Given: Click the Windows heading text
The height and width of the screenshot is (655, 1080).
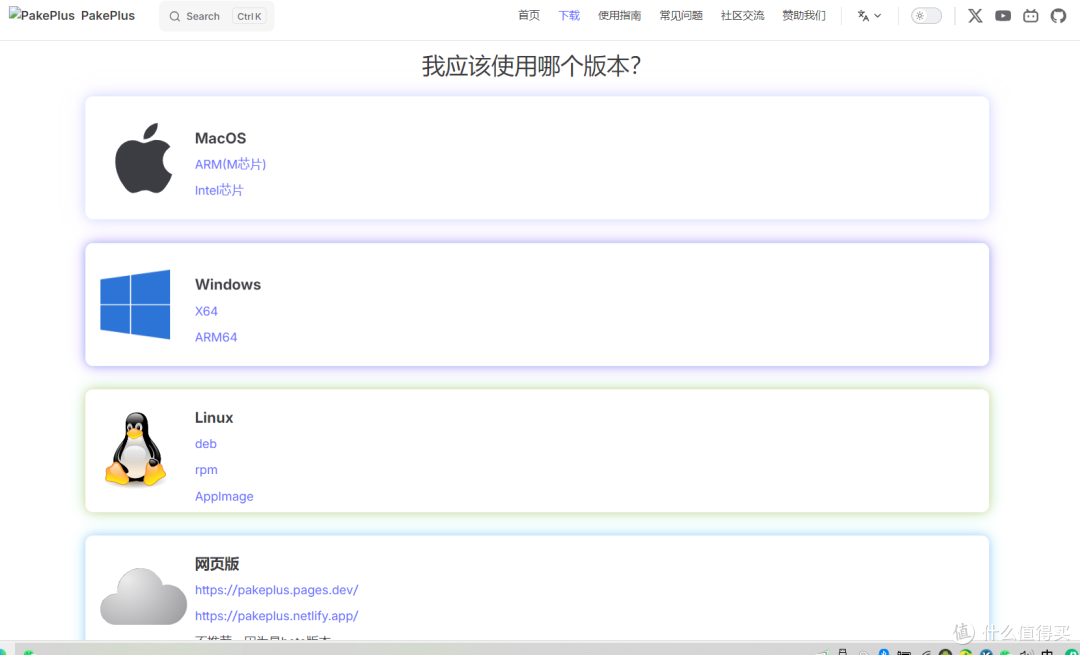Looking at the screenshot, I should tap(228, 284).
